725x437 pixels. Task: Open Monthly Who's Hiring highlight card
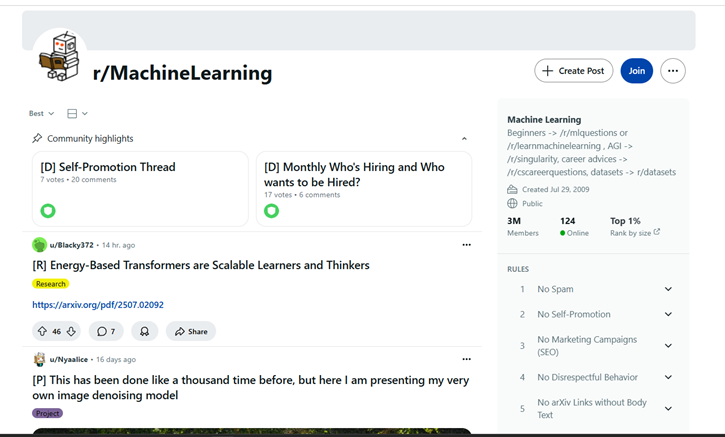pos(364,189)
